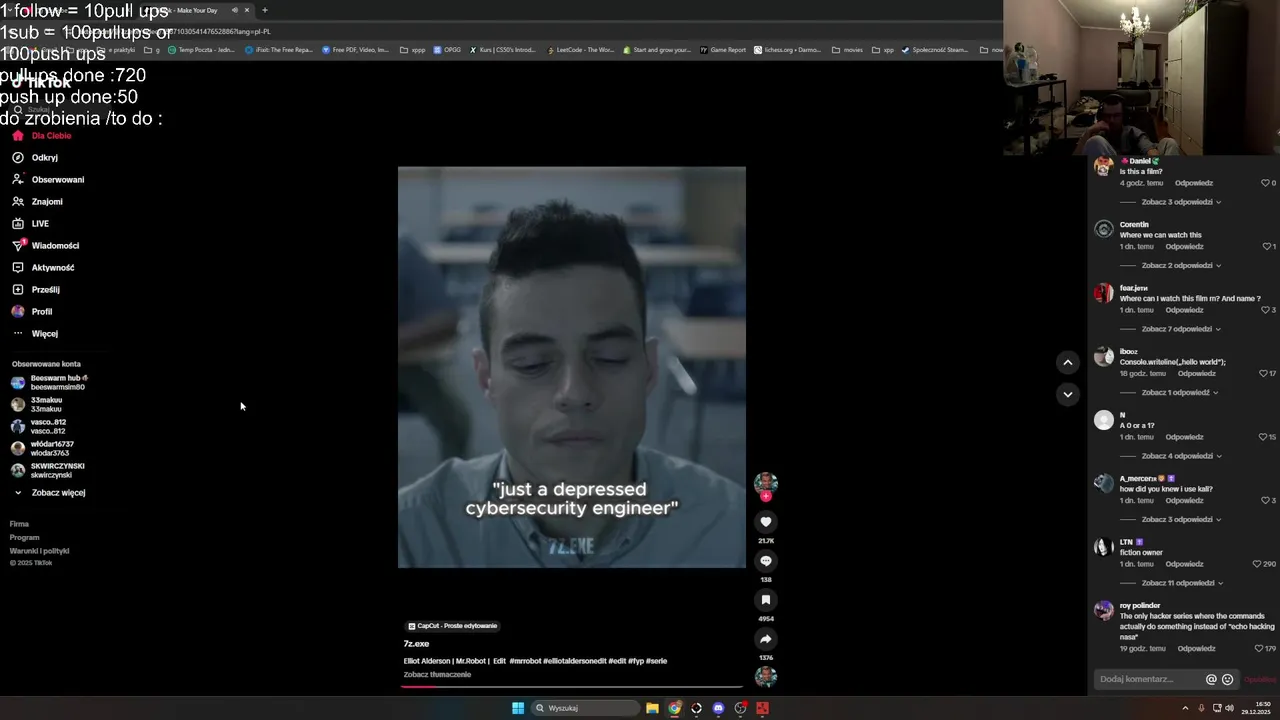1280x720 pixels.
Task: Expand 'Zobacz 11 odpowiedzi' under LTN
Action: 1183,583
